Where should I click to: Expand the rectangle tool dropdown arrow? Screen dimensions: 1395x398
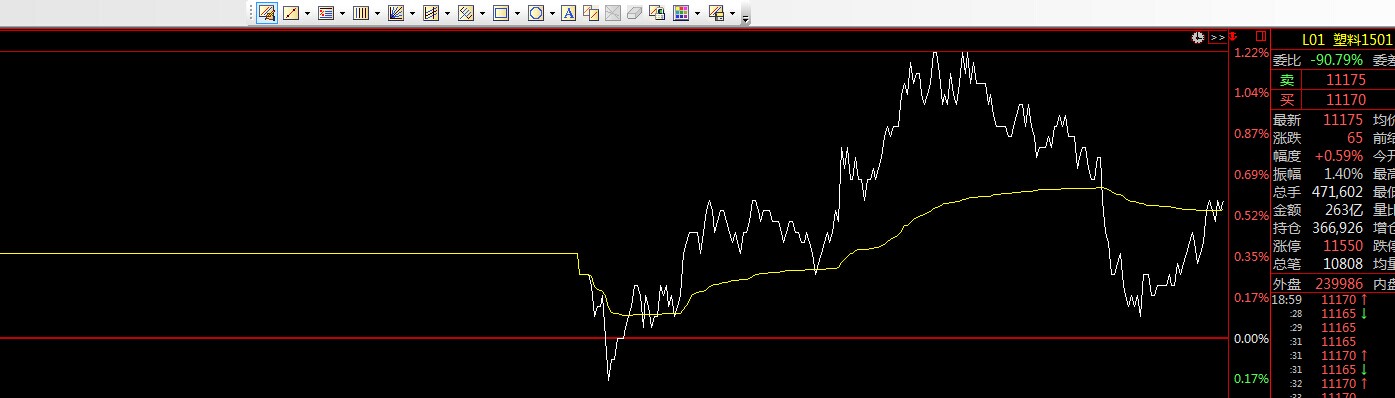517,13
